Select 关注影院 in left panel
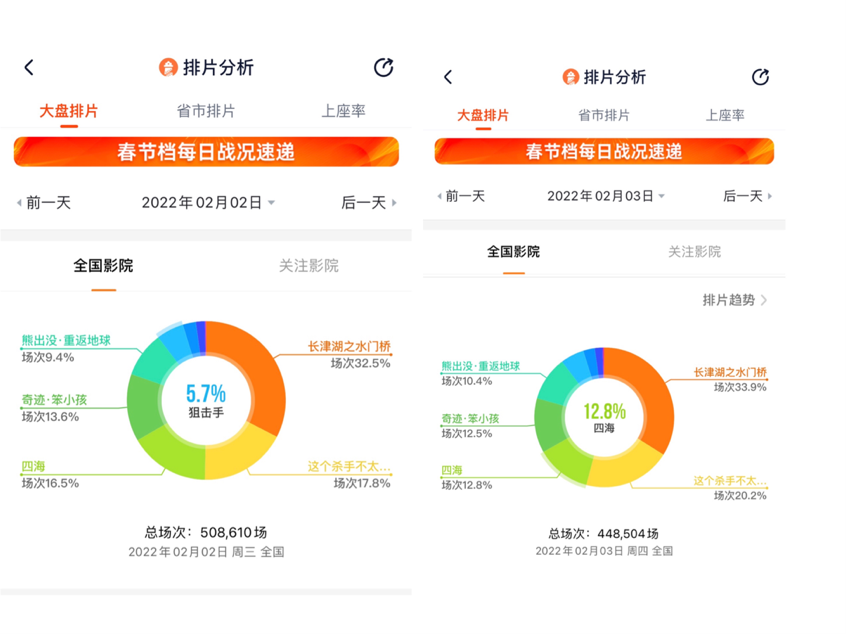Viewport: 846px width, 634px height. click(x=308, y=266)
